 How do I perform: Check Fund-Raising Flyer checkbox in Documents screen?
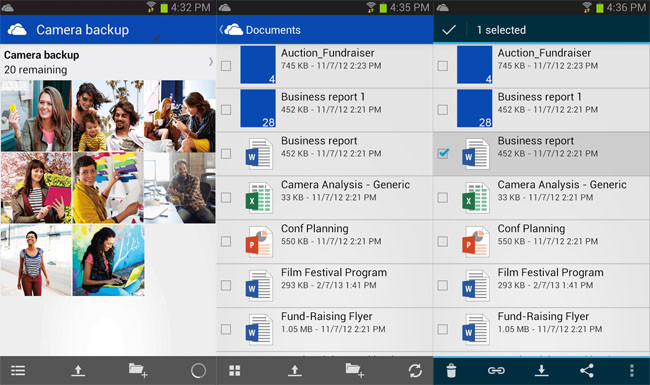tap(226, 329)
